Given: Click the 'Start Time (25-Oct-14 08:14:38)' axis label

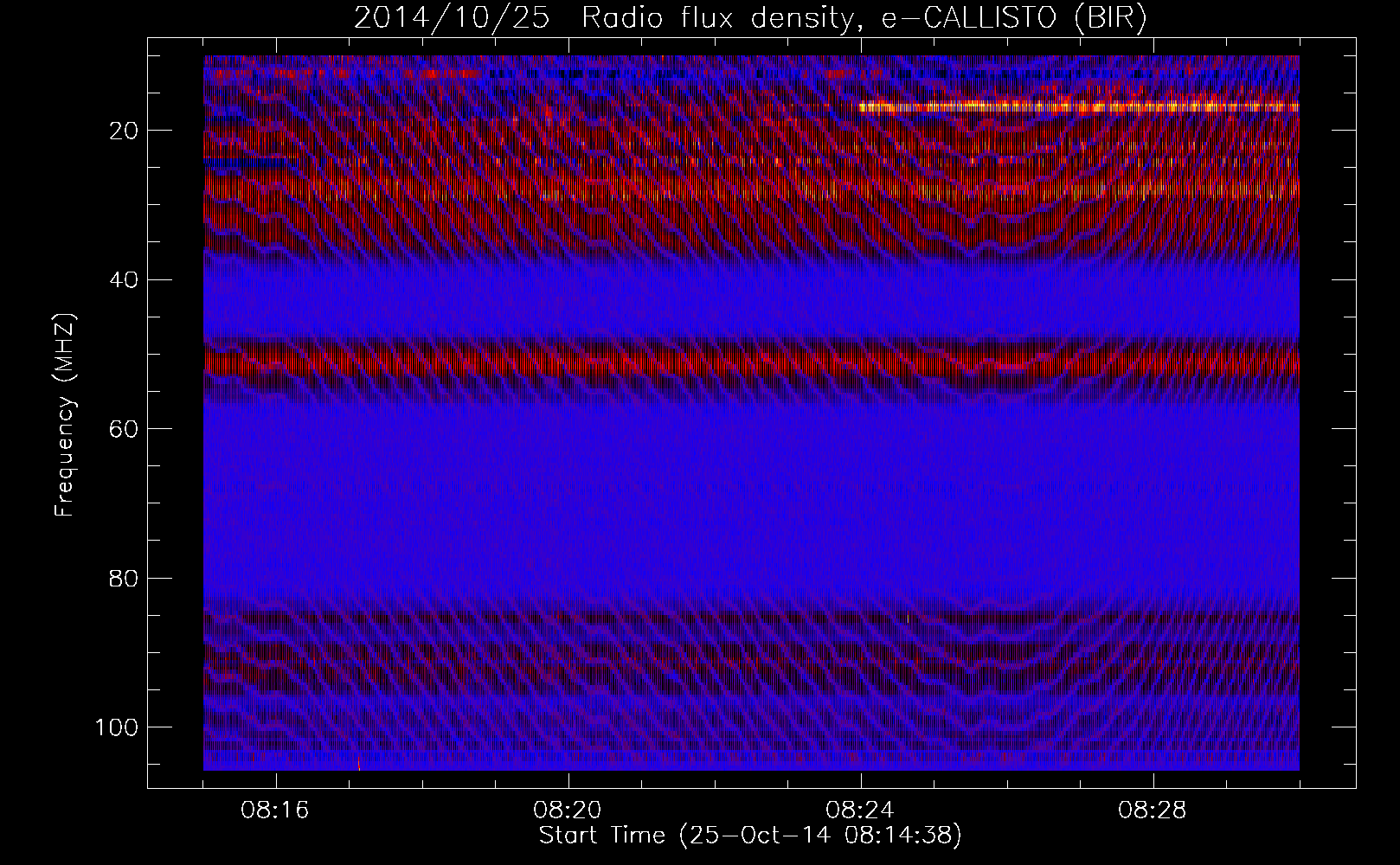Looking at the screenshot, I should 750,836.
